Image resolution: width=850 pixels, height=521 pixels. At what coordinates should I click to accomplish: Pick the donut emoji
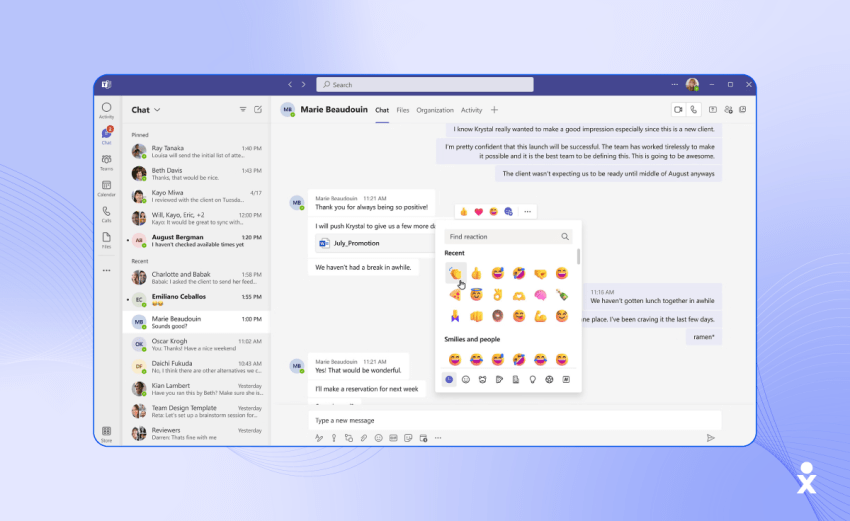[x=498, y=316]
